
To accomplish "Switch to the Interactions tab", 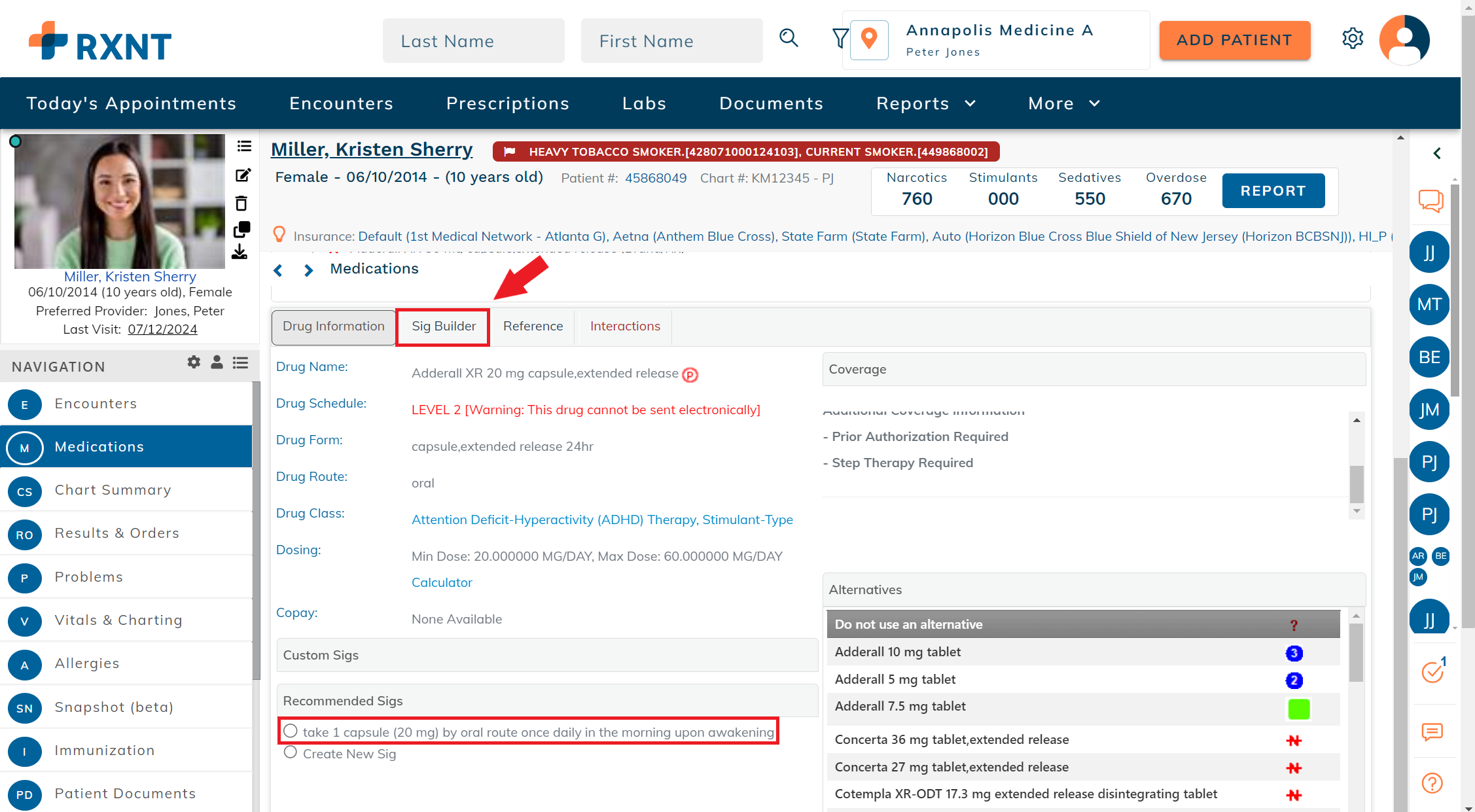I will pos(625,327).
